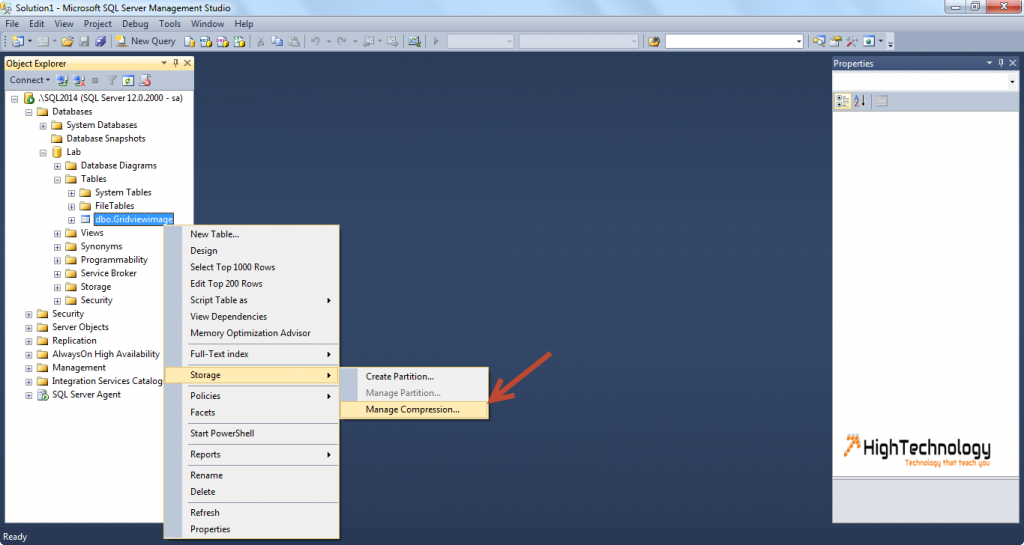Open the Connect dropdown in Object Explorer
This screenshot has height=545, width=1024.
point(29,80)
